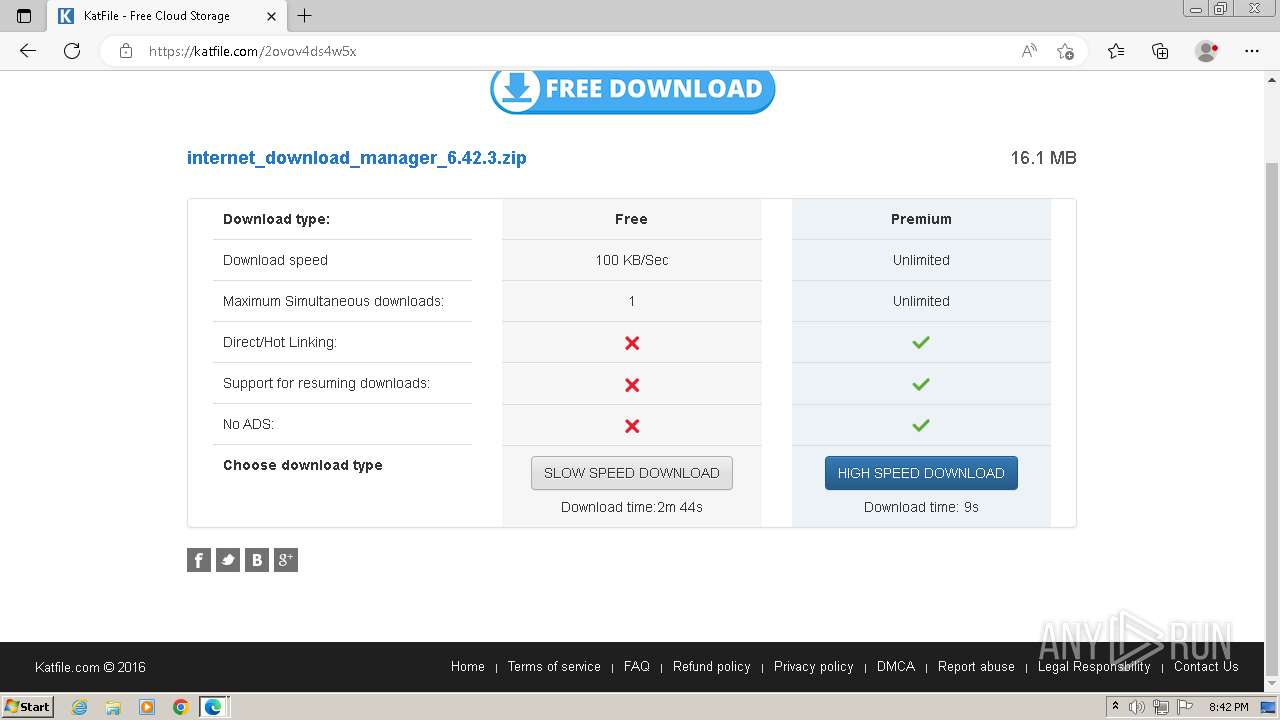Launch Internet Explorer from taskbar
The image size is (1280, 720).
79,707
